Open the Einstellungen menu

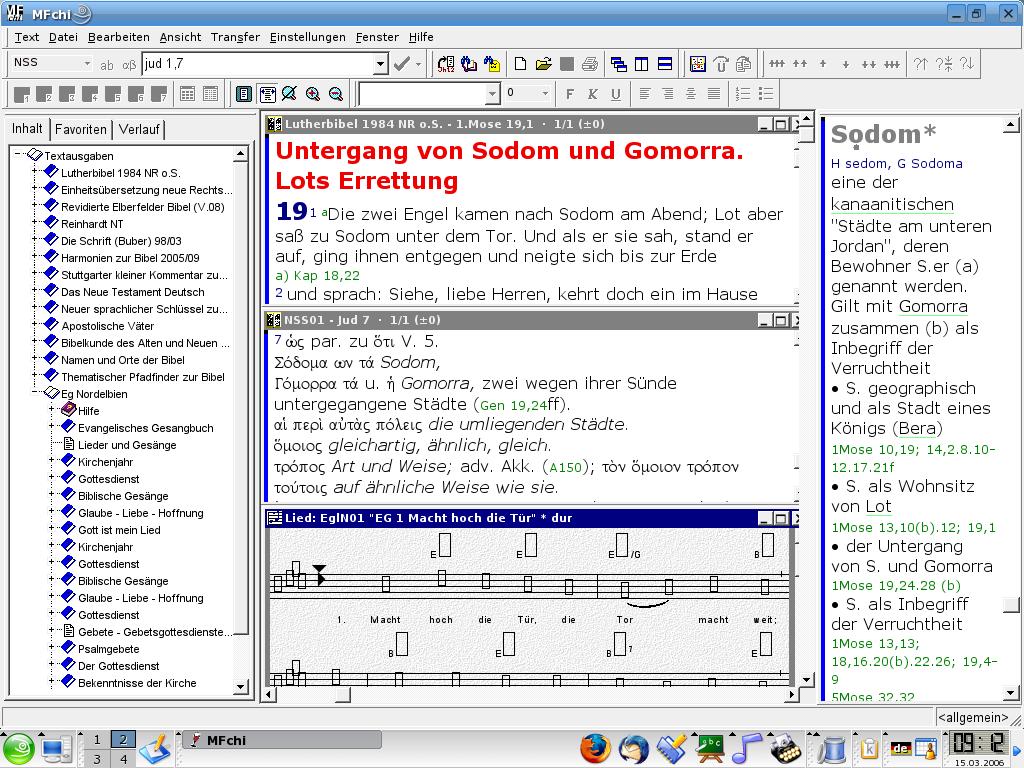(x=307, y=37)
